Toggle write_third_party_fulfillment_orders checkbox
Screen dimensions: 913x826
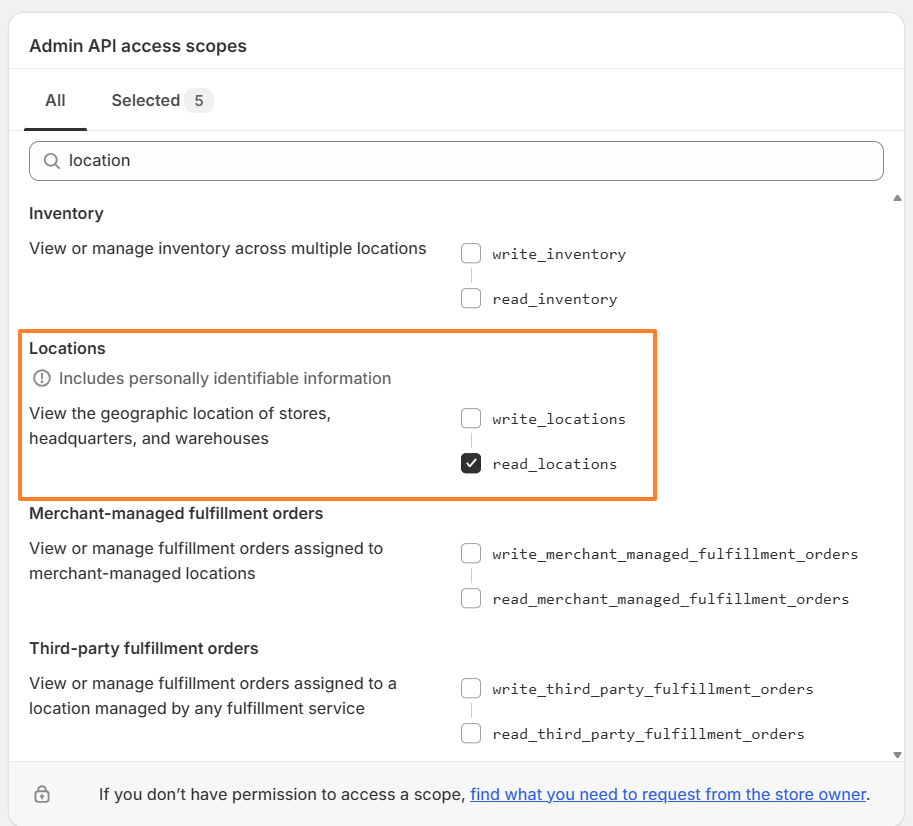point(471,689)
